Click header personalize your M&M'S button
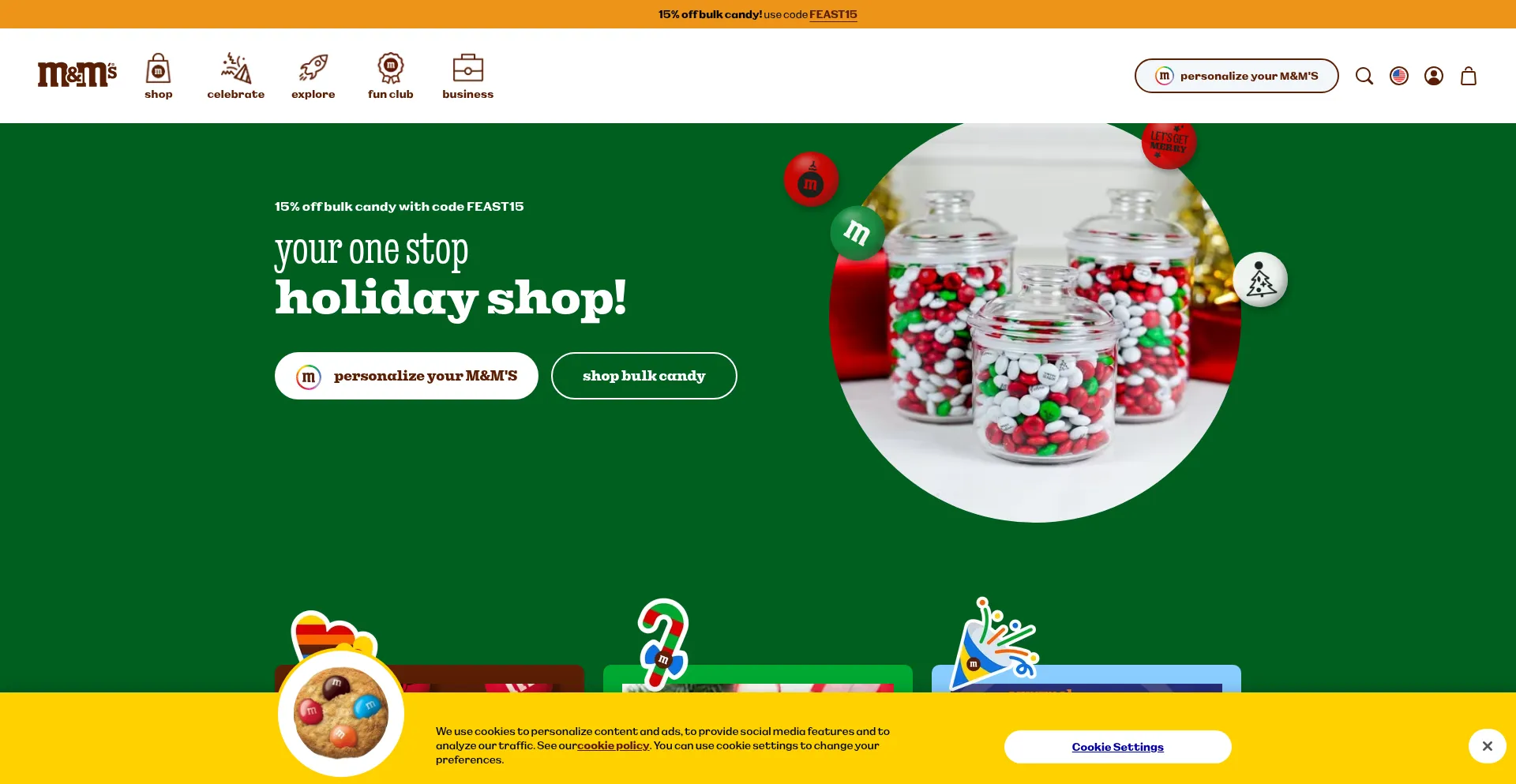Screen dimensions: 1516x784 point(1236,76)
